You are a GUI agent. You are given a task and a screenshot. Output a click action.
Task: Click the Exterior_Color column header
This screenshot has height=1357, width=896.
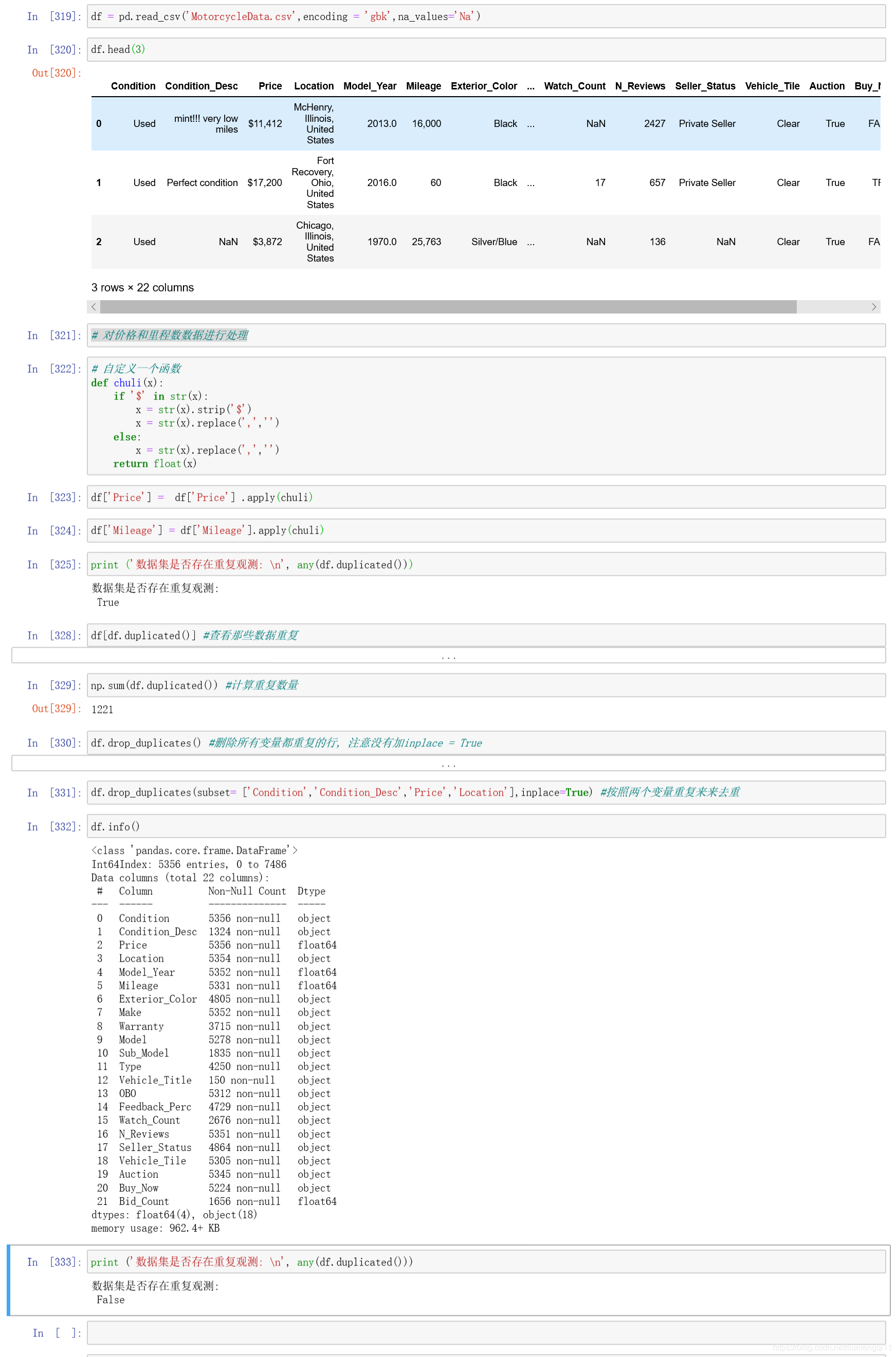pos(484,86)
